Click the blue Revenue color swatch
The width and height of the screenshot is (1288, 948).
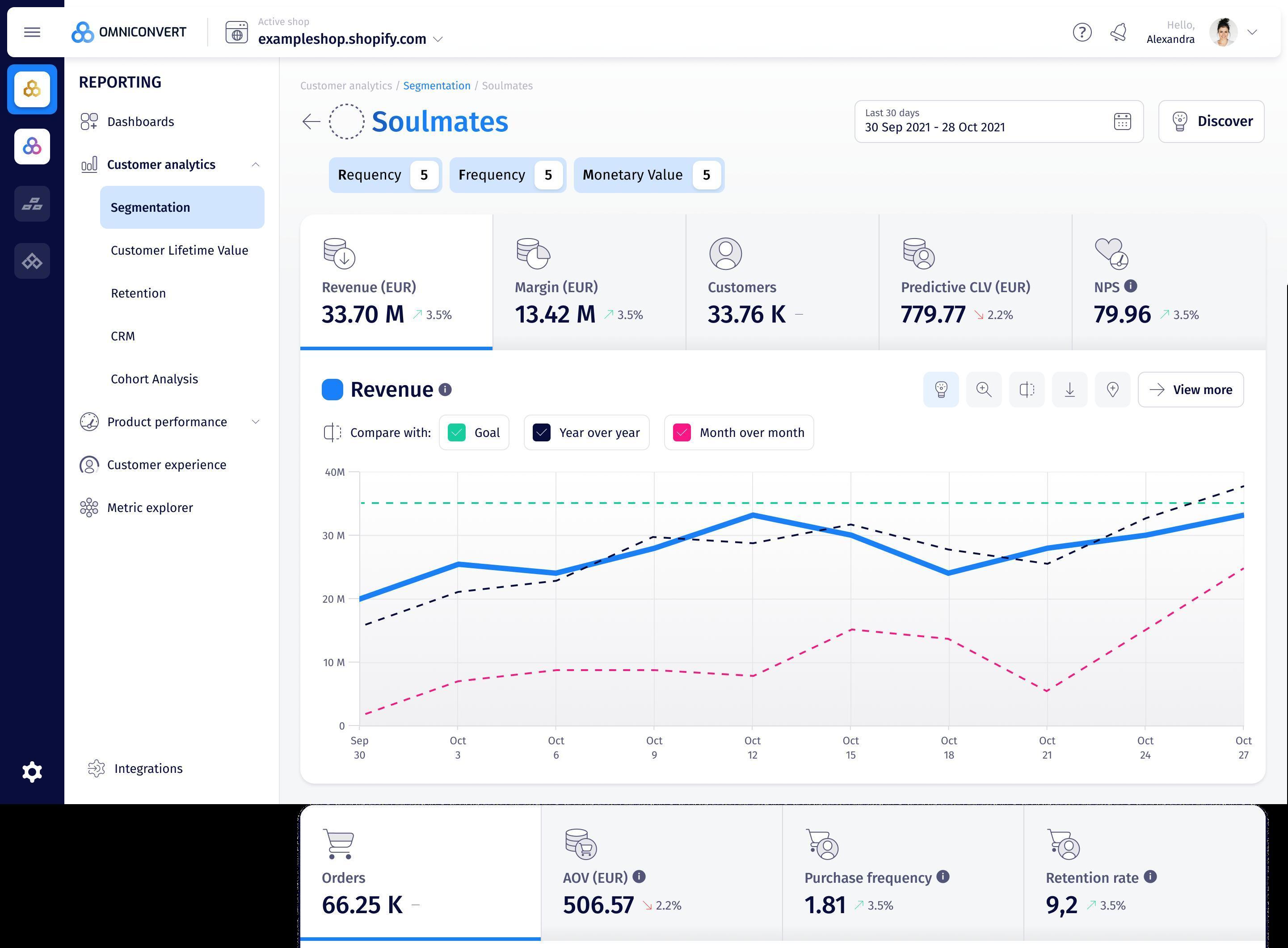pos(333,389)
